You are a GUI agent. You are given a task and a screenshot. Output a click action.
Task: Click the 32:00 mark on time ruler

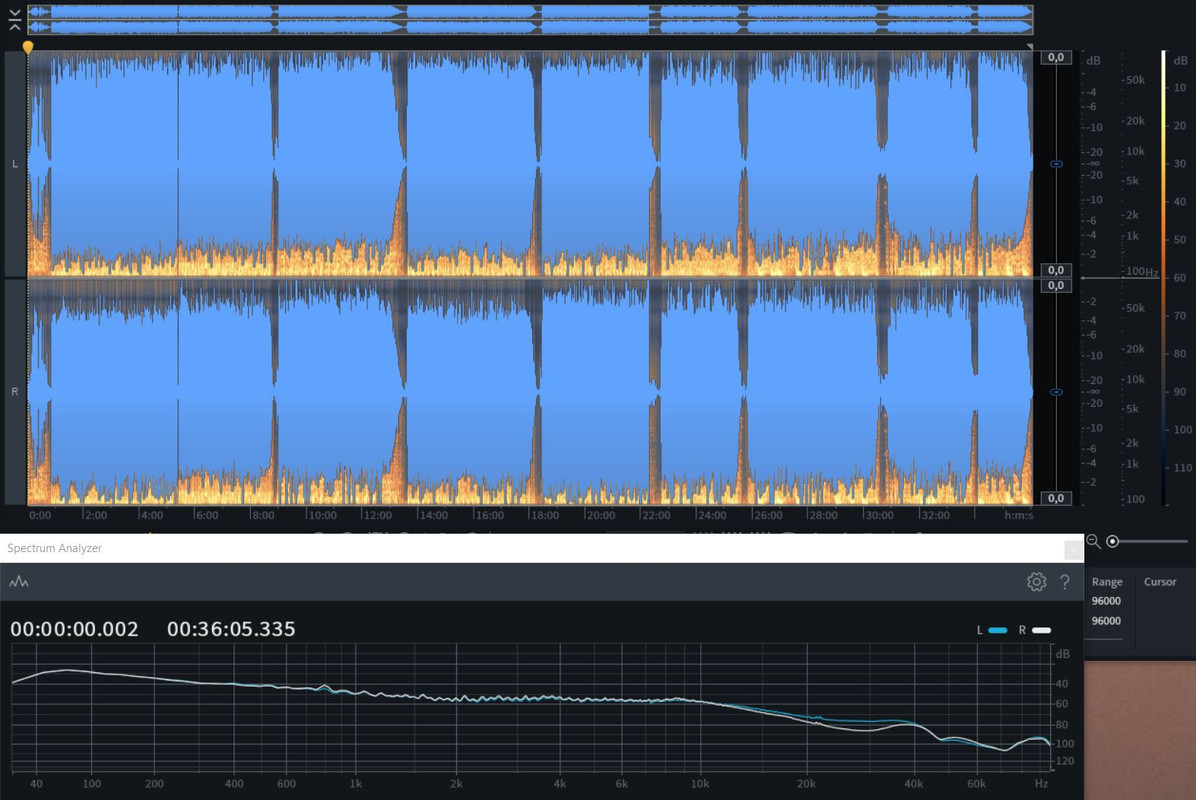point(935,516)
